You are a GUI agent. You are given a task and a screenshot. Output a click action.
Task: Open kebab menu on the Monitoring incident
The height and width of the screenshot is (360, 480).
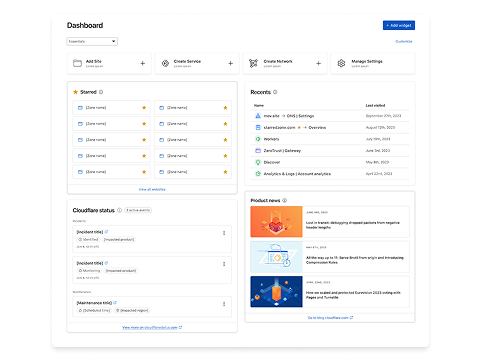(x=224, y=264)
